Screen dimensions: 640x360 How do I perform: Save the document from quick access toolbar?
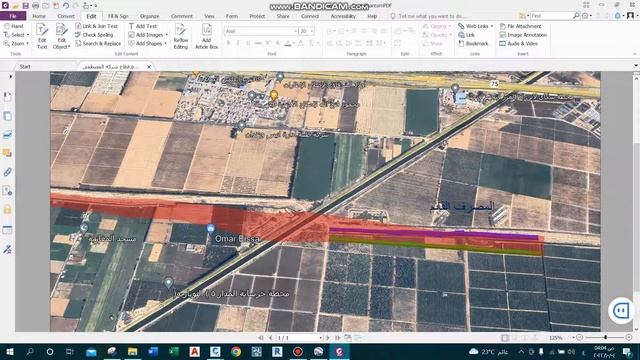(25, 6)
